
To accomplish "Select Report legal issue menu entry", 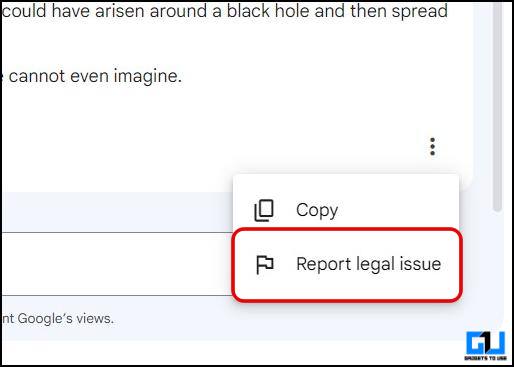I will pos(347,264).
